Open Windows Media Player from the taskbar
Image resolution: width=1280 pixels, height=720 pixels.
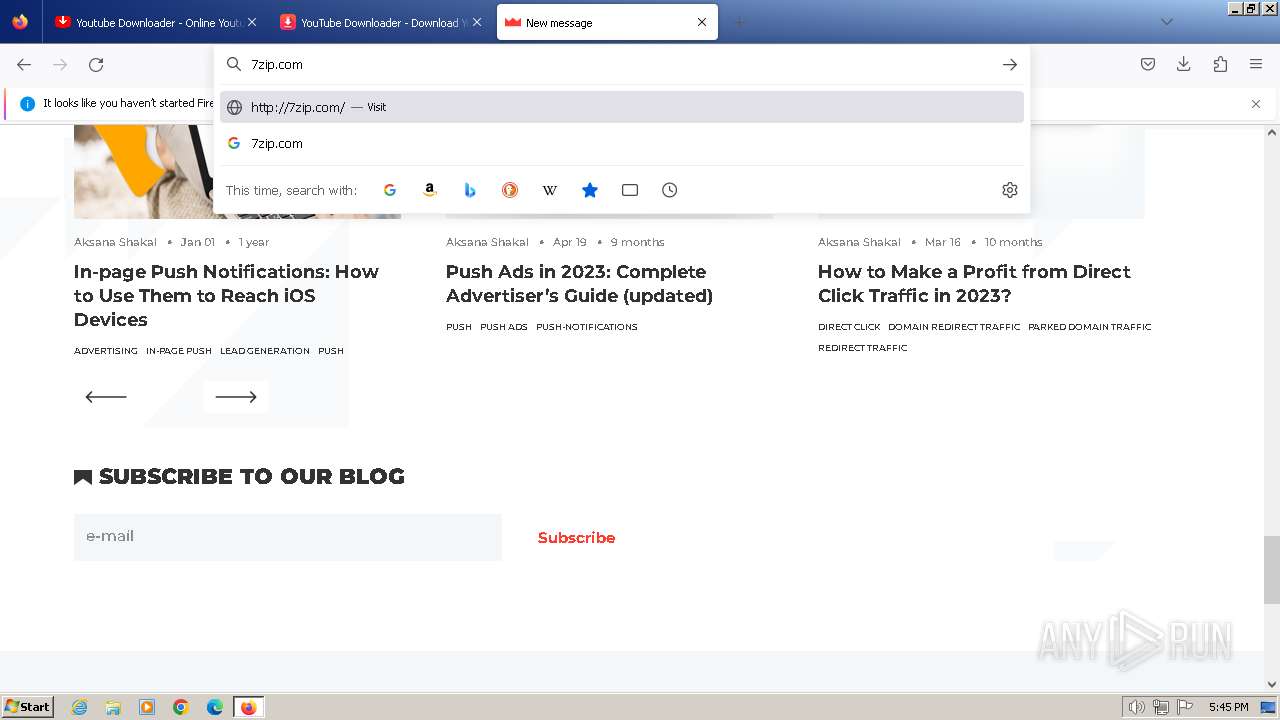coord(147,707)
